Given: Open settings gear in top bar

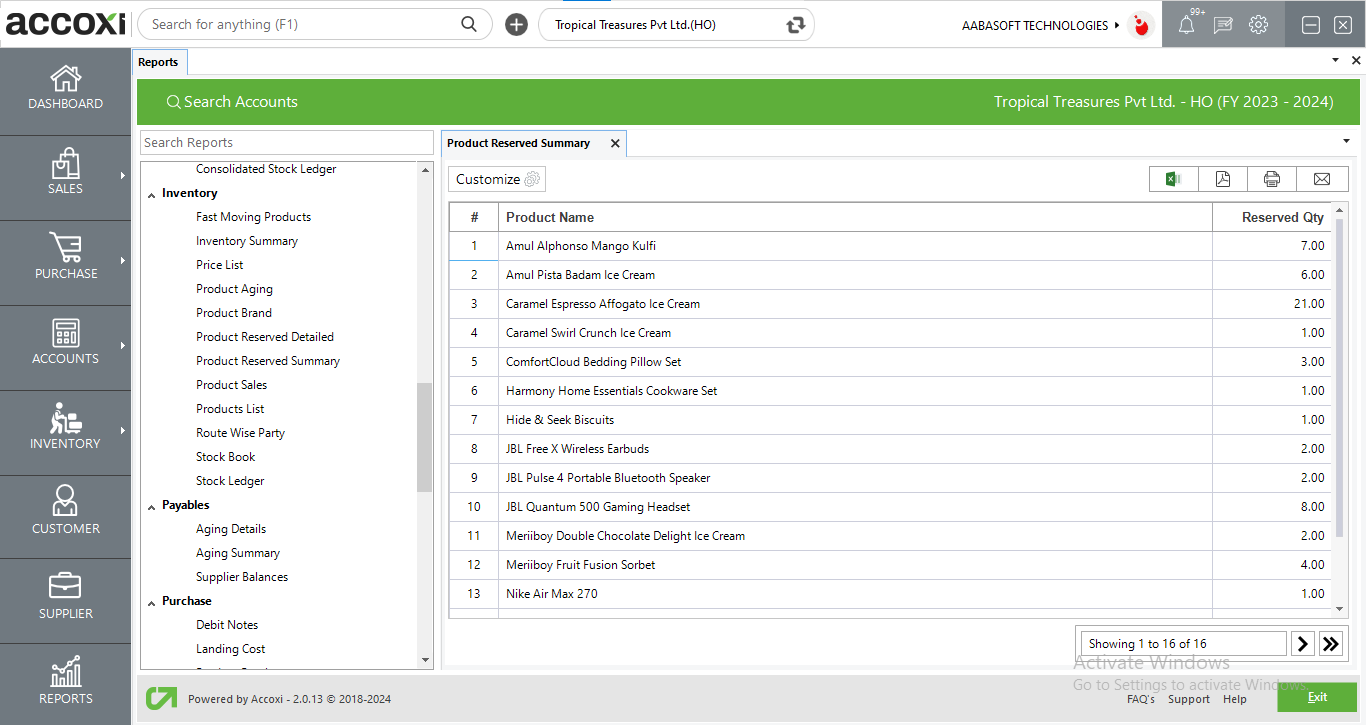Looking at the screenshot, I should coord(1258,25).
